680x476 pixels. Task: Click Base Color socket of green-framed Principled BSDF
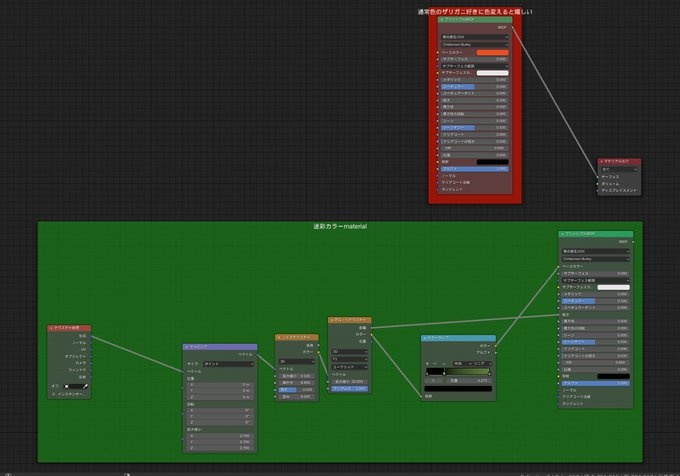[x=559, y=267]
